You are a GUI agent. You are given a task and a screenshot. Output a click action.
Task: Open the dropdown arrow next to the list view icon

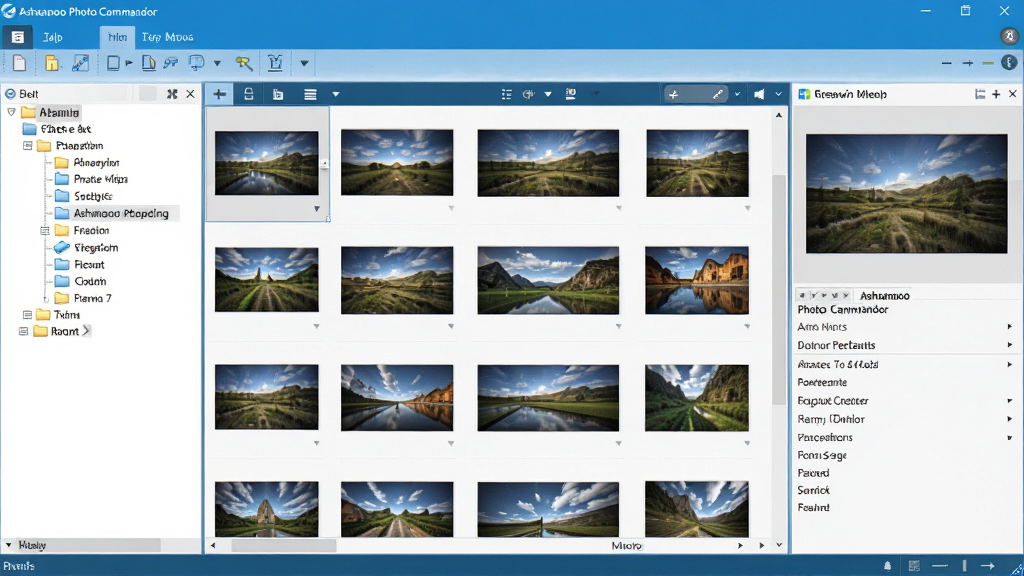click(x=336, y=94)
